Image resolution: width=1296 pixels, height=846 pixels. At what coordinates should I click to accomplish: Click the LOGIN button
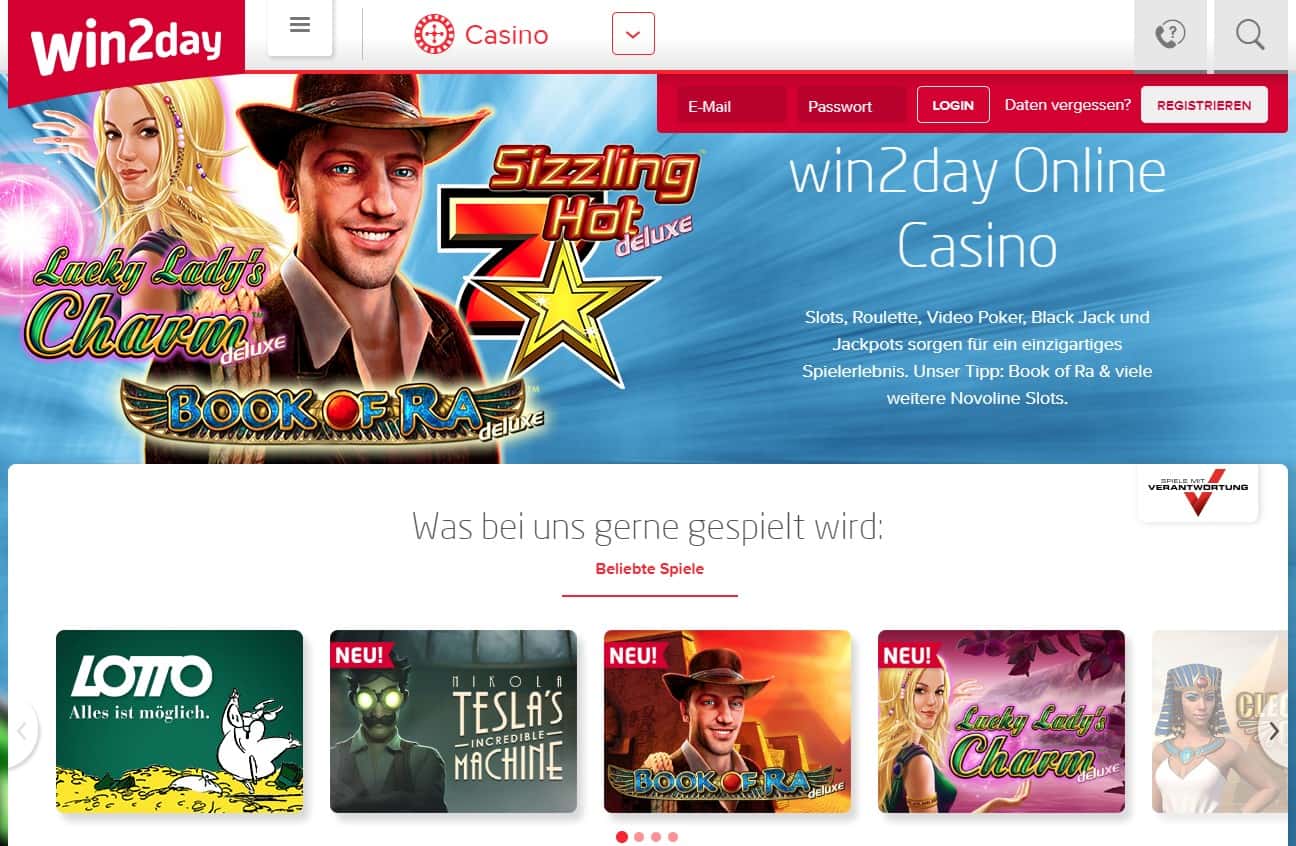953,105
